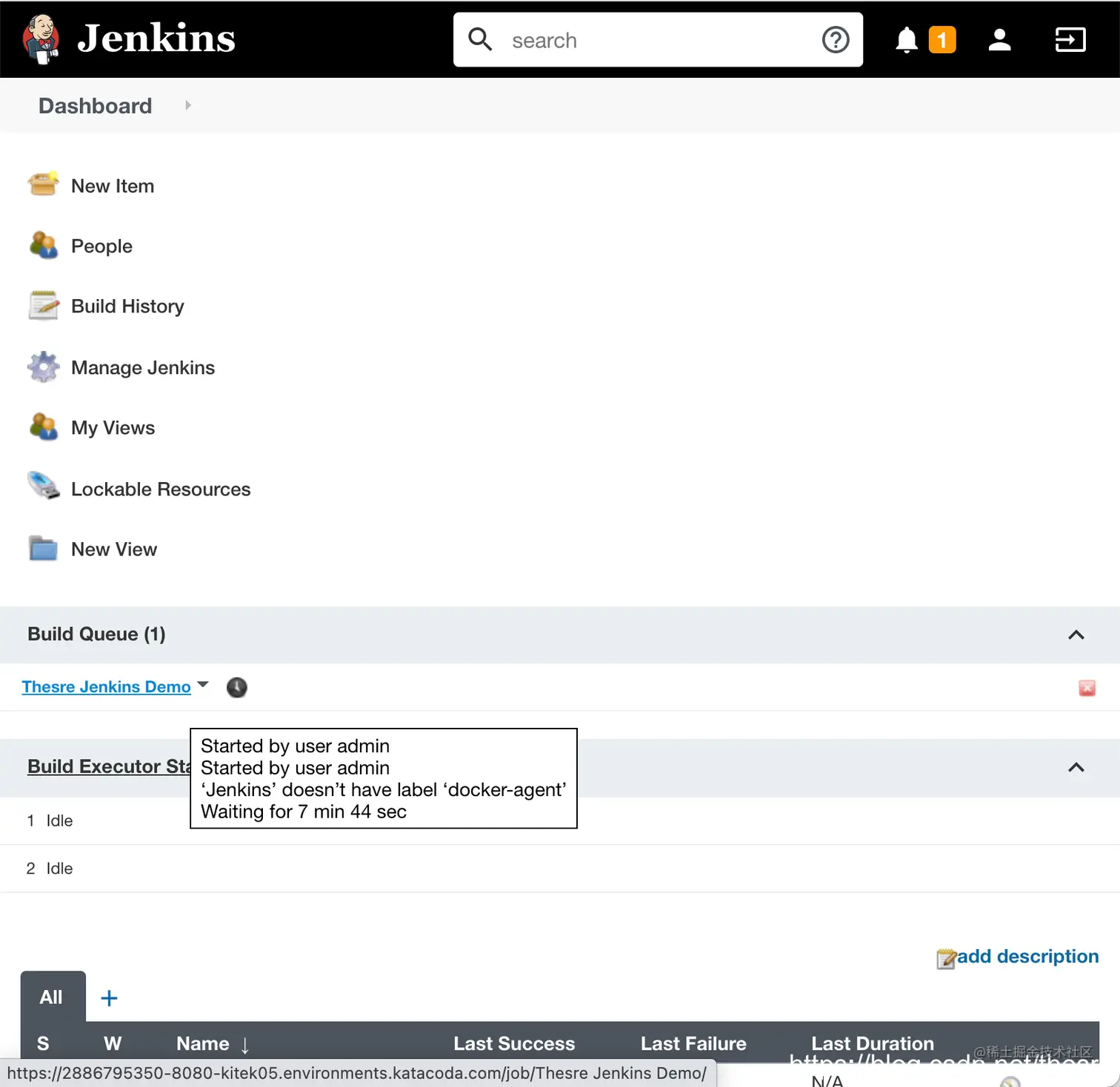Cancel queued build with red X icon
The height and width of the screenshot is (1087, 1120).
coord(1087,689)
